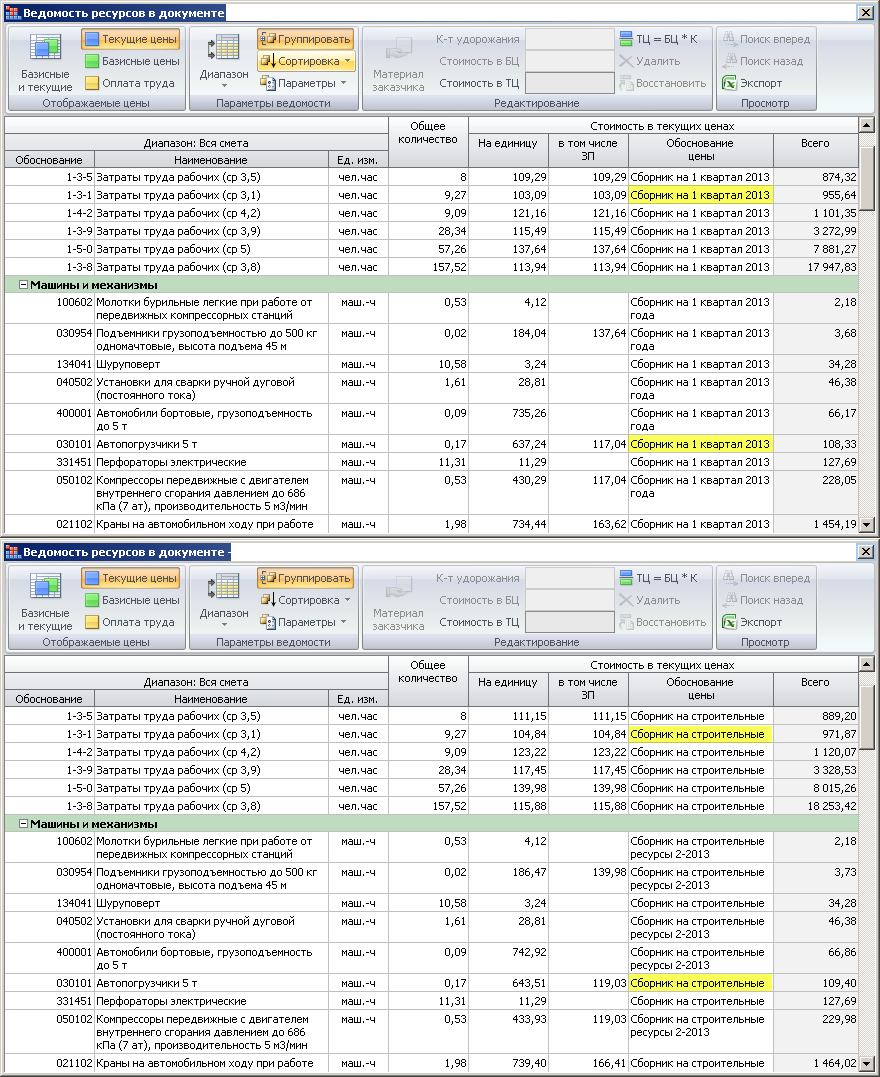
Task: Open the Сортировка dropdown in the upper window
Action: click(306, 61)
